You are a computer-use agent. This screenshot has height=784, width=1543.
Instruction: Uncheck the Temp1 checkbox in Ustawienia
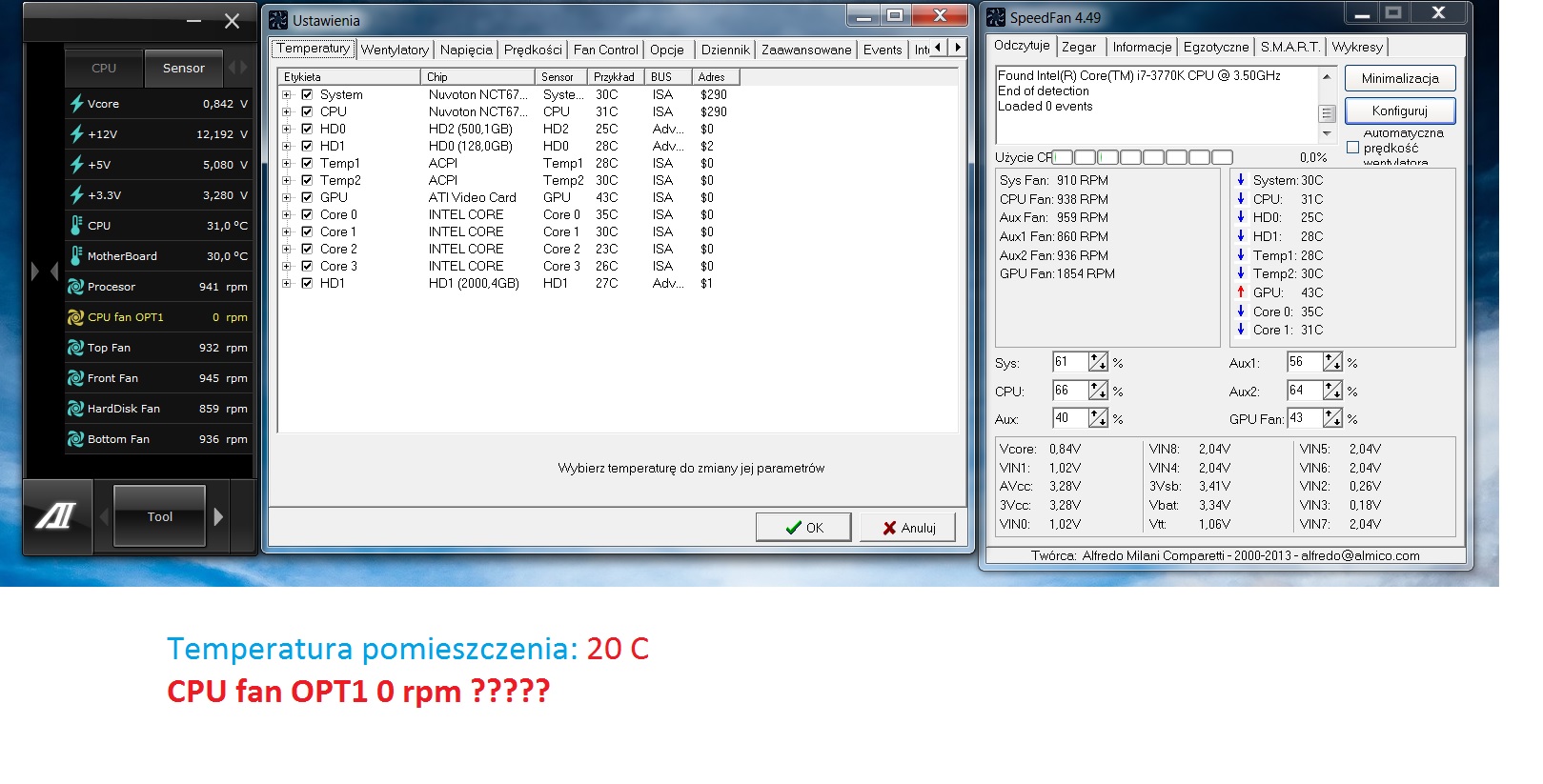(x=307, y=163)
